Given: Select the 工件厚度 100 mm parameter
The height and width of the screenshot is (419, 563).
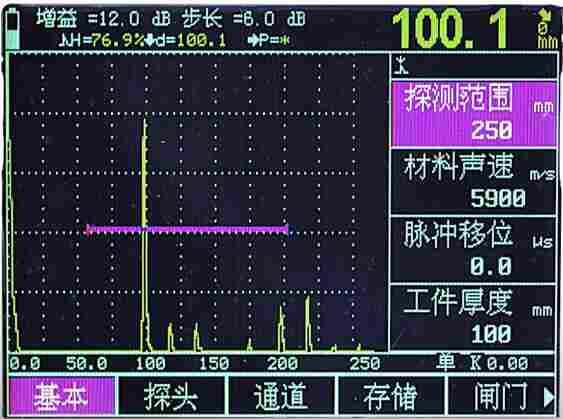Looking at the screenshot, I should click(474, 317).
